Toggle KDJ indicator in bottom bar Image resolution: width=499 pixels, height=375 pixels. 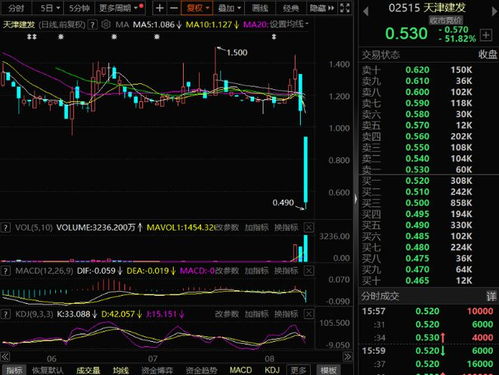click(272, 370)
